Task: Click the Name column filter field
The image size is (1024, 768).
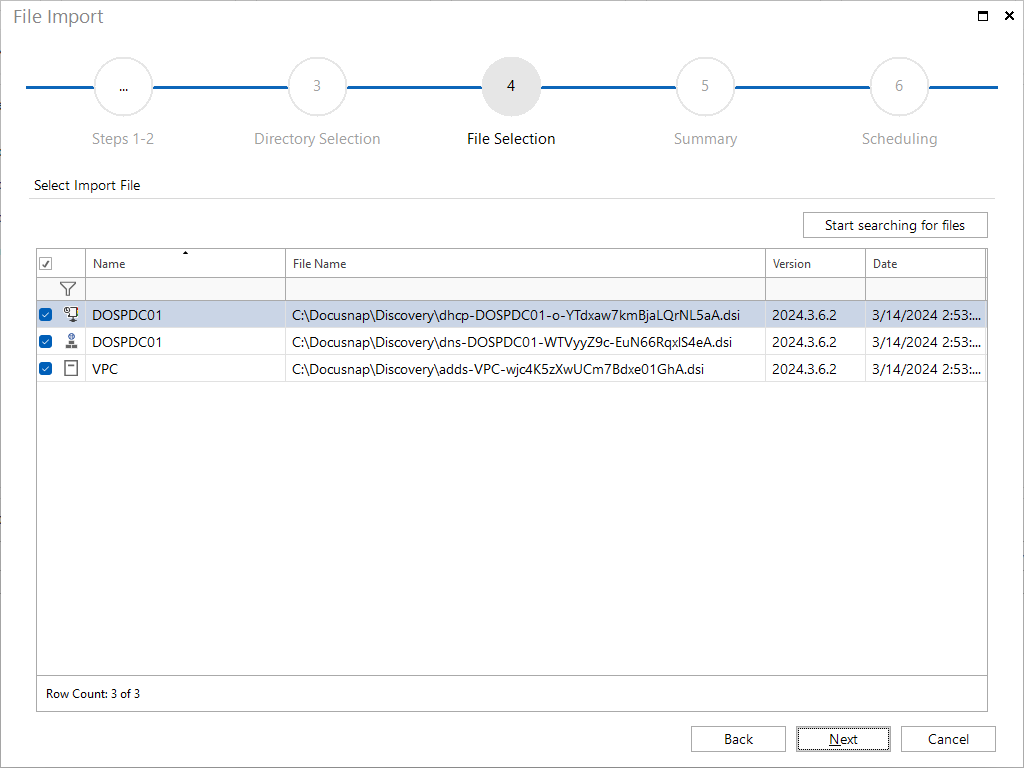Action: (x=185, y=289)
